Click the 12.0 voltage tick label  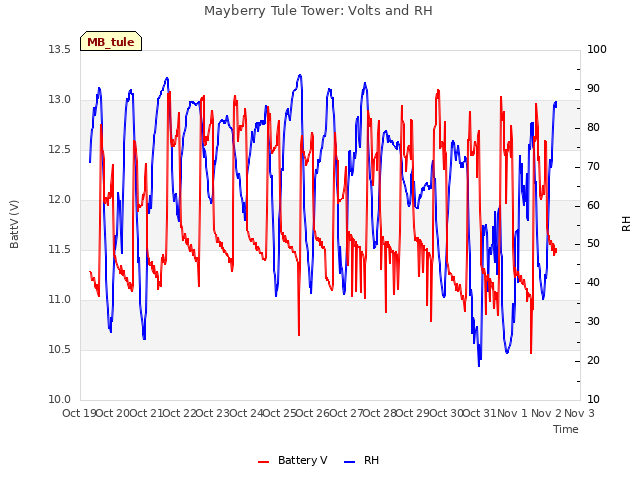tap(60, 200)
